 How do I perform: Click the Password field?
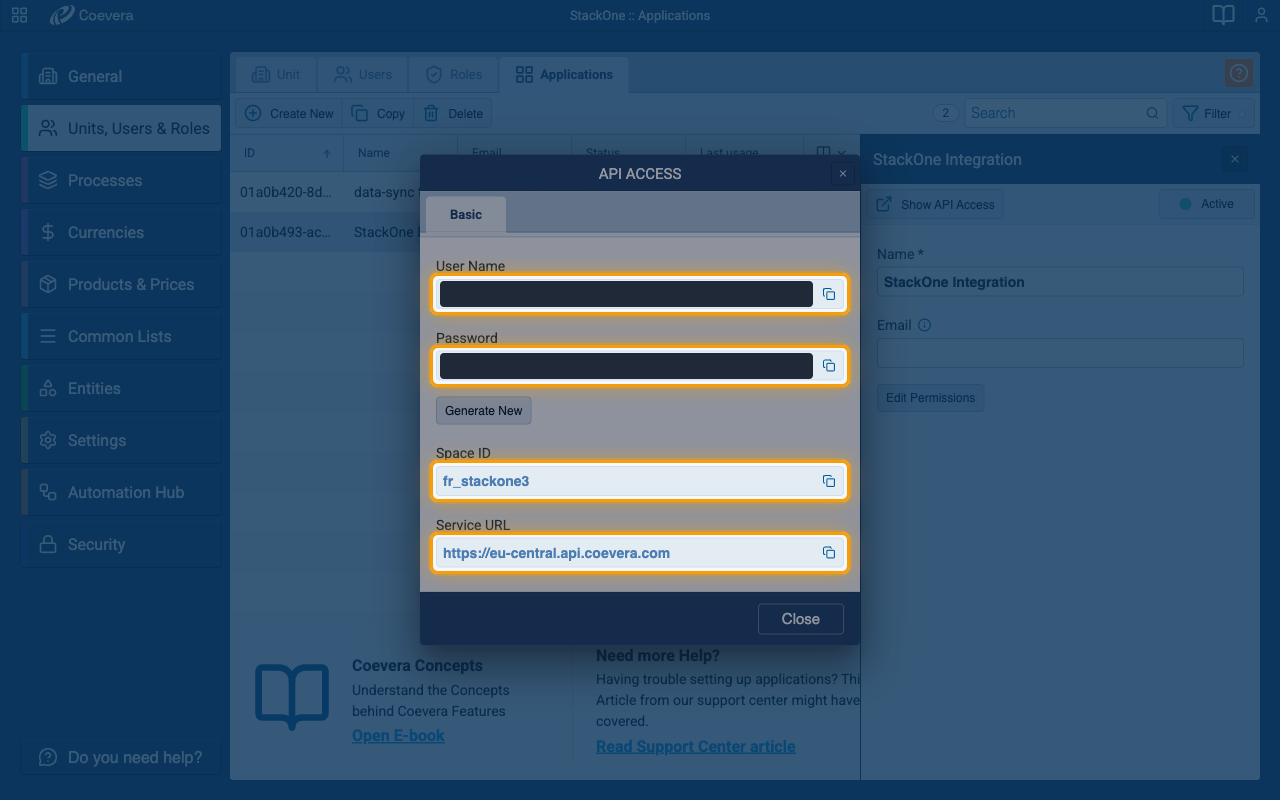pyautogui.click(x=640, y=366)
